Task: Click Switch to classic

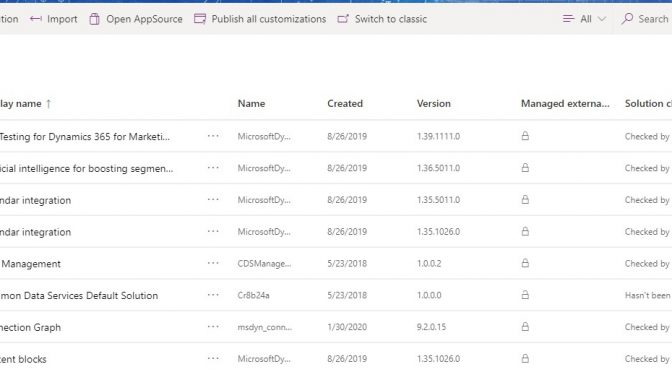Action: click(382, 19)
